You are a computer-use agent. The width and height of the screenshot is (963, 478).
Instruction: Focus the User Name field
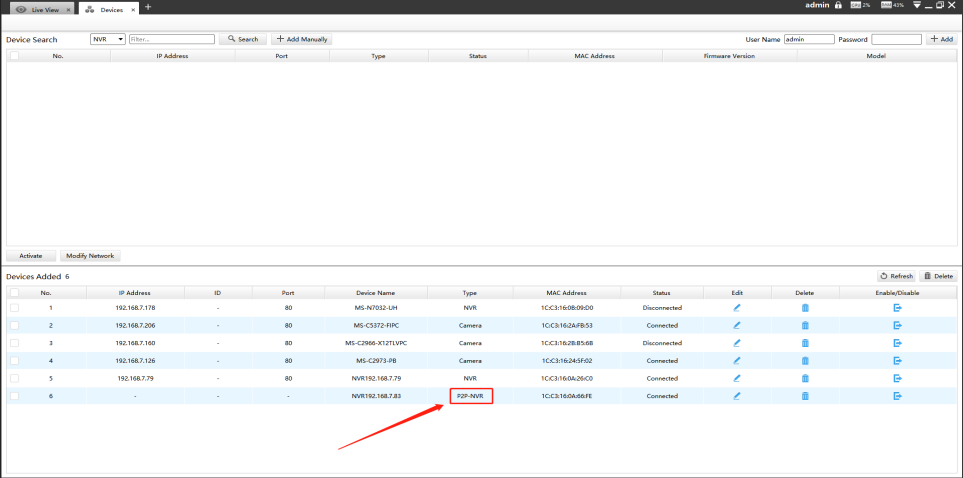(809, 39)
